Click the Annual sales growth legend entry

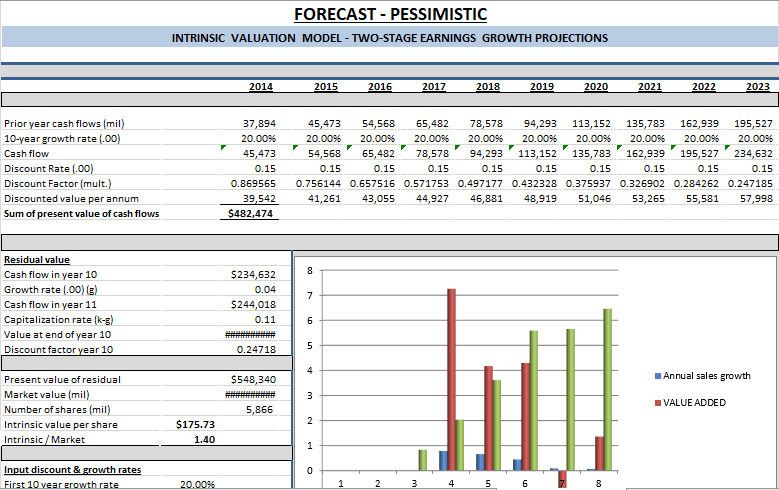pos(702,376)
